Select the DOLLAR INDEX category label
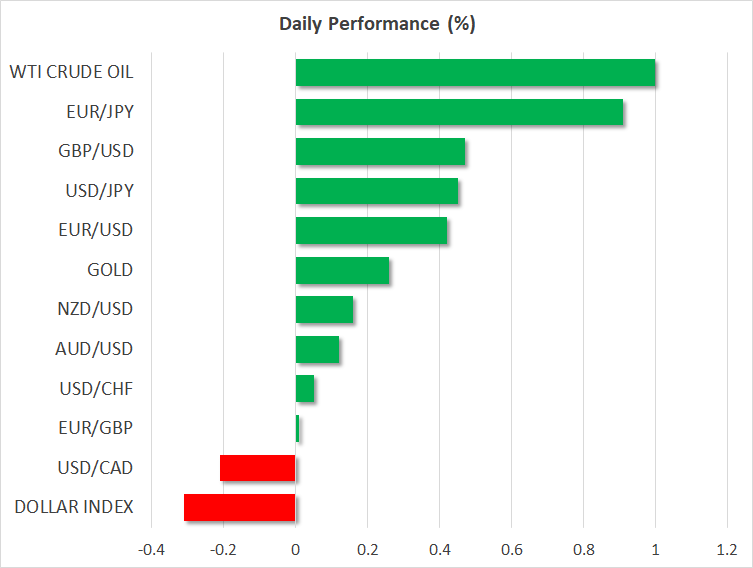The width and height of the screenshot is (753, 568). pyautogui.click(x=73, y=507)
